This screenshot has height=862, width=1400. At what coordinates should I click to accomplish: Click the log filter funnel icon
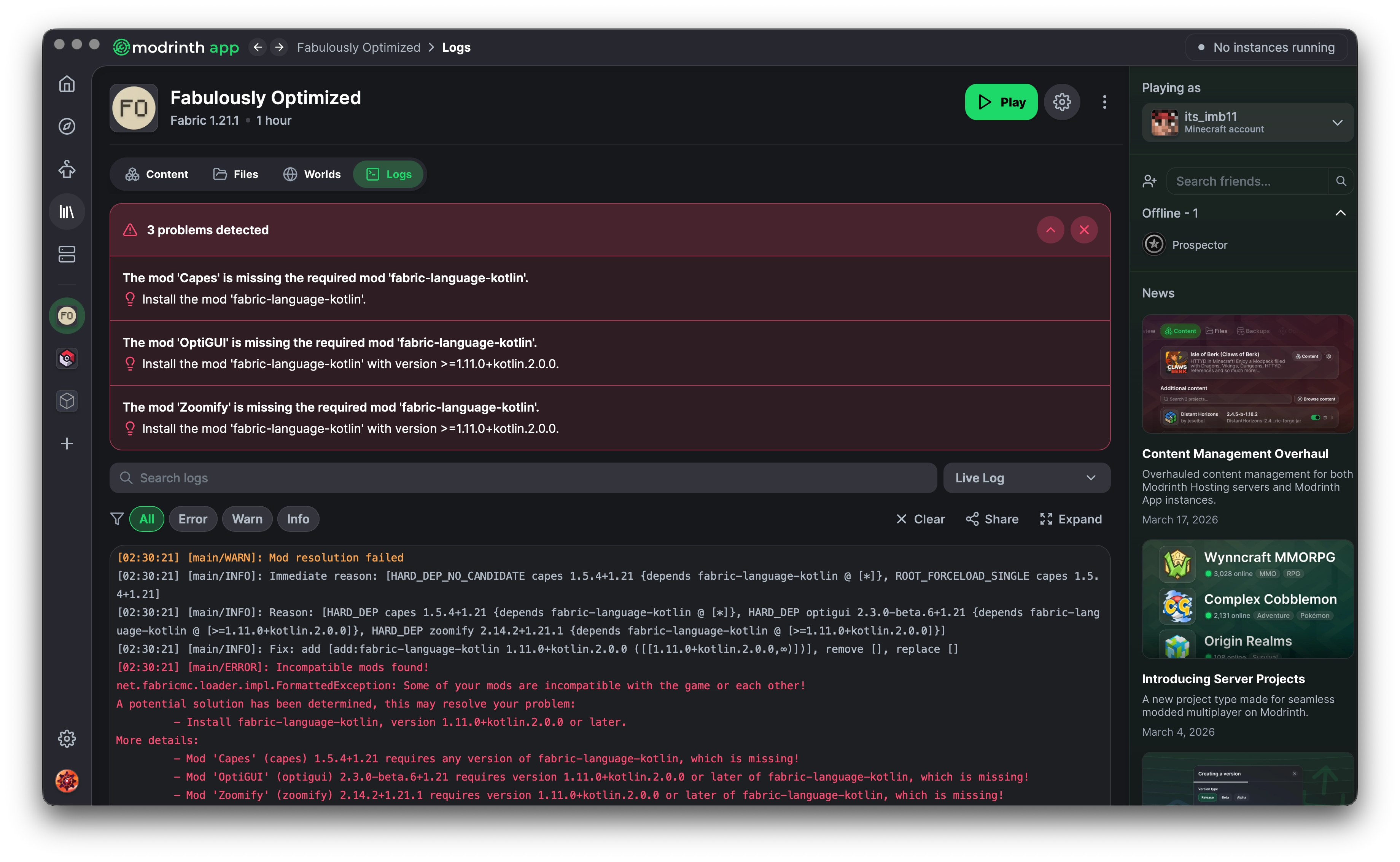click(117, 519)
